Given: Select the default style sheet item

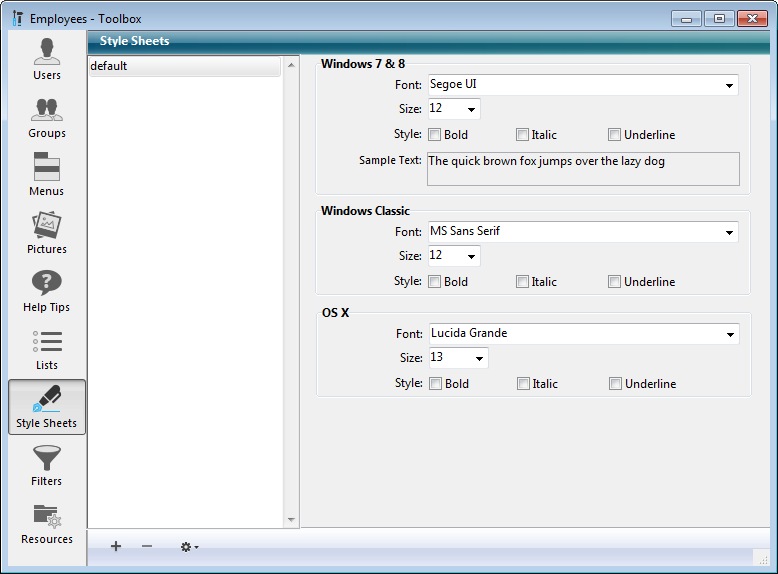Looking at the screenshot, I should (185, 66).
